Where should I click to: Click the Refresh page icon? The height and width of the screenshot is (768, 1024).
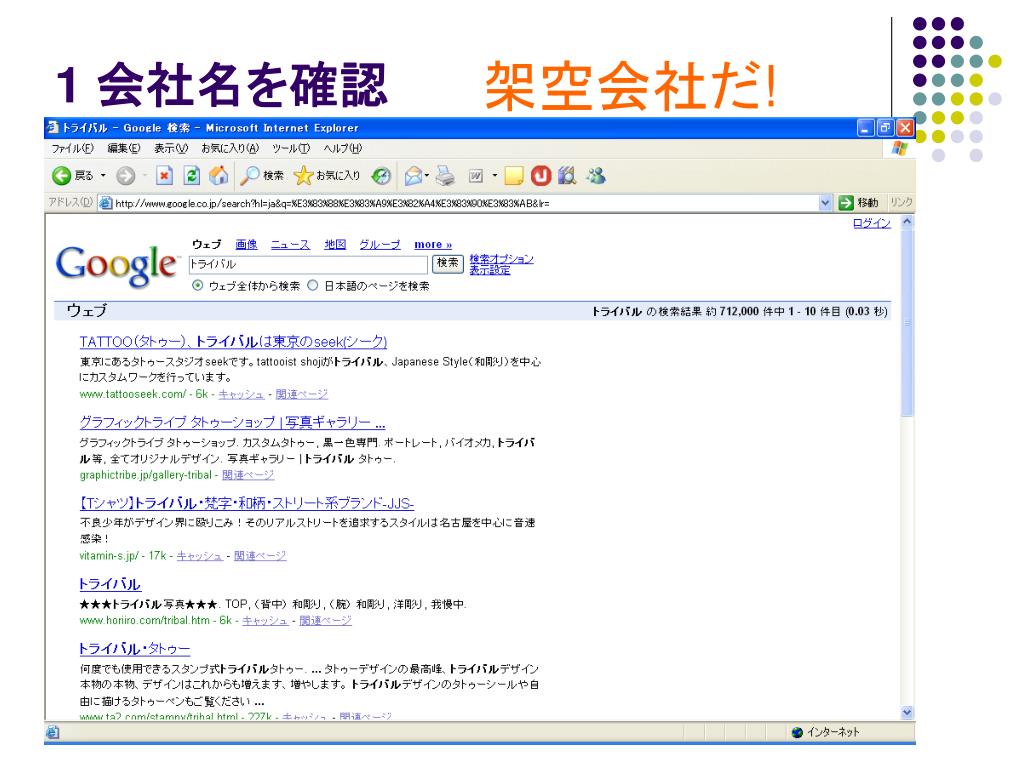click(191, 175)
